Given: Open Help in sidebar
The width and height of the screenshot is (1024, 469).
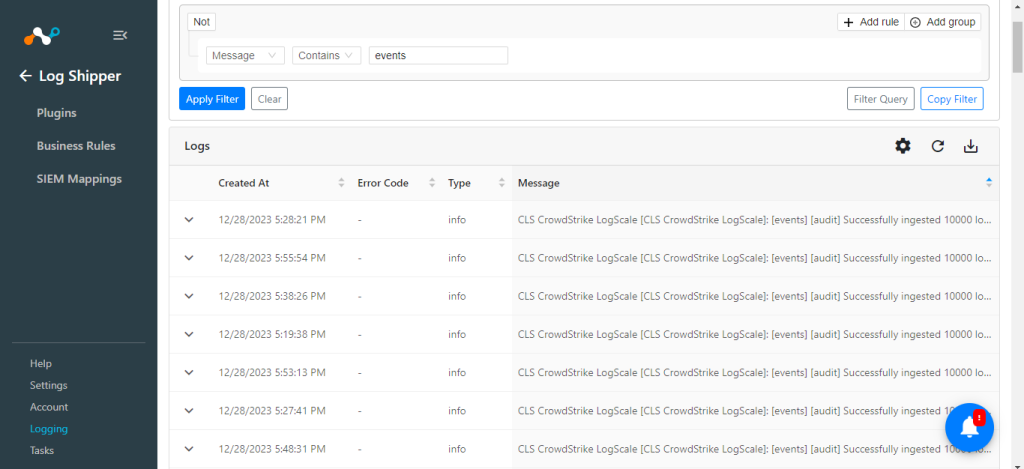Looking at the screenshot, I should pos(40,364).
